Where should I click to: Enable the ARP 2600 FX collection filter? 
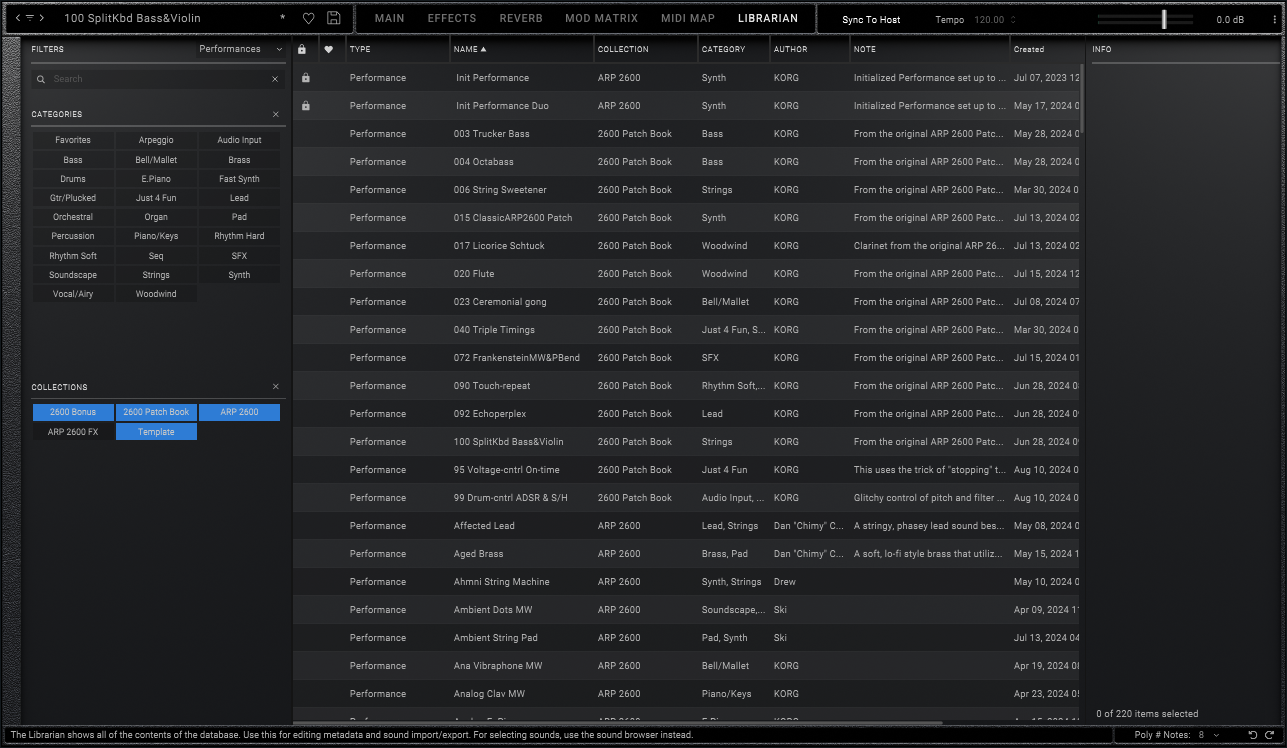click(73, 432)
